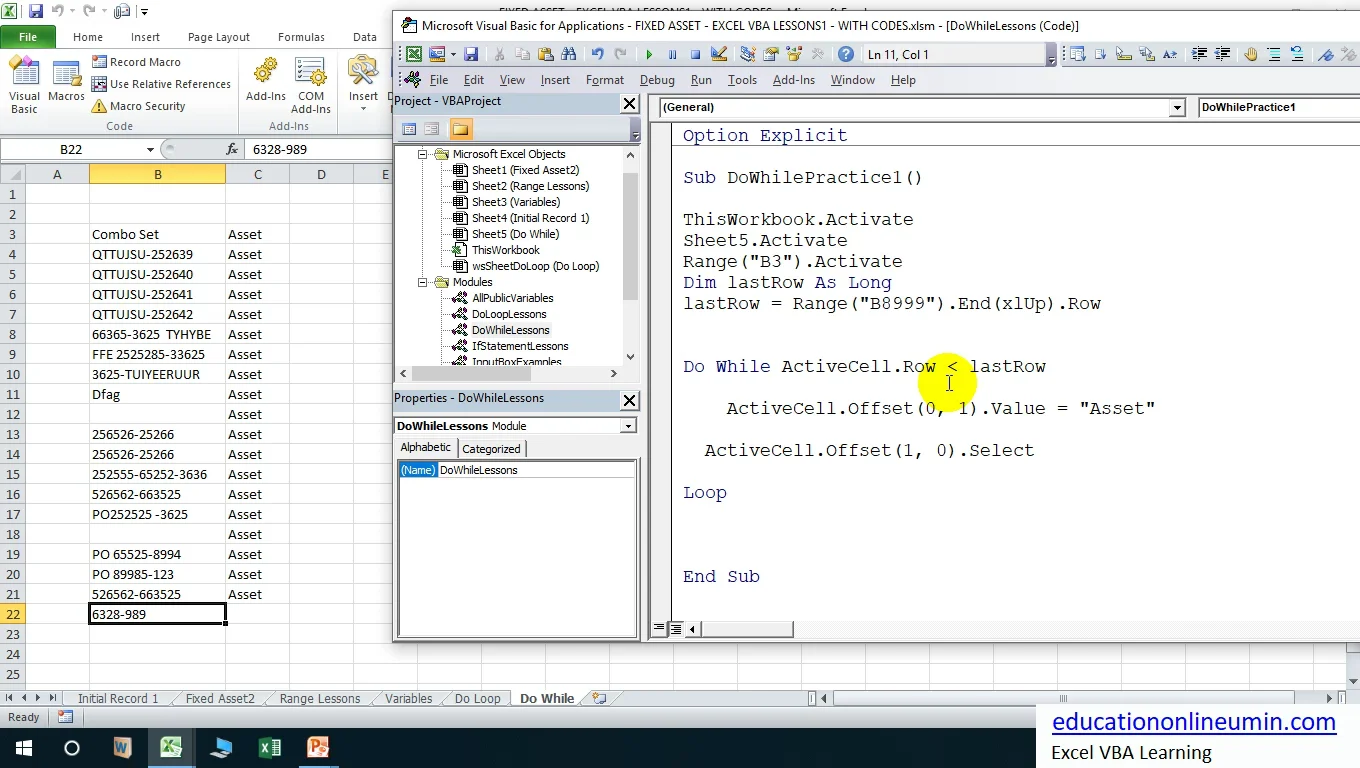Open Properties Window toolbar icon
1360x768 pixels.
pyautogui.click(x=770, y=54)
